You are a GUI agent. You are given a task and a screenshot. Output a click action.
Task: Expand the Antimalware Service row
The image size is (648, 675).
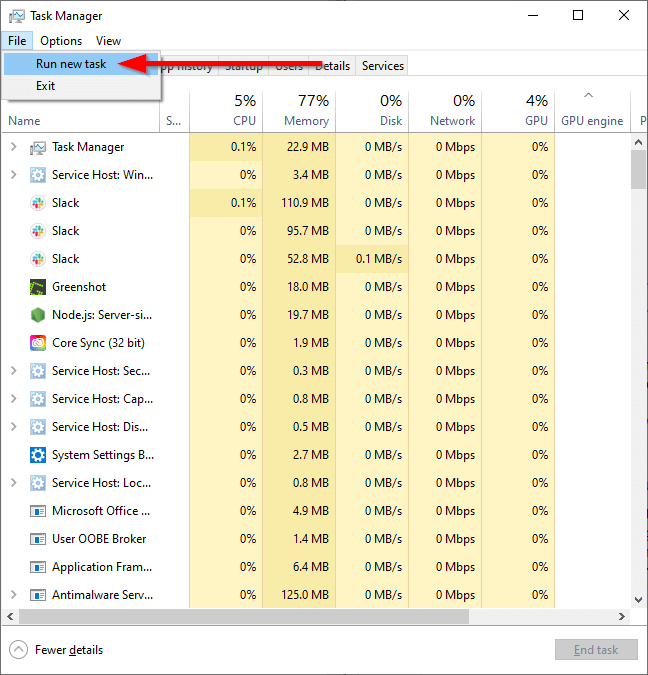(x=14, y=594)
